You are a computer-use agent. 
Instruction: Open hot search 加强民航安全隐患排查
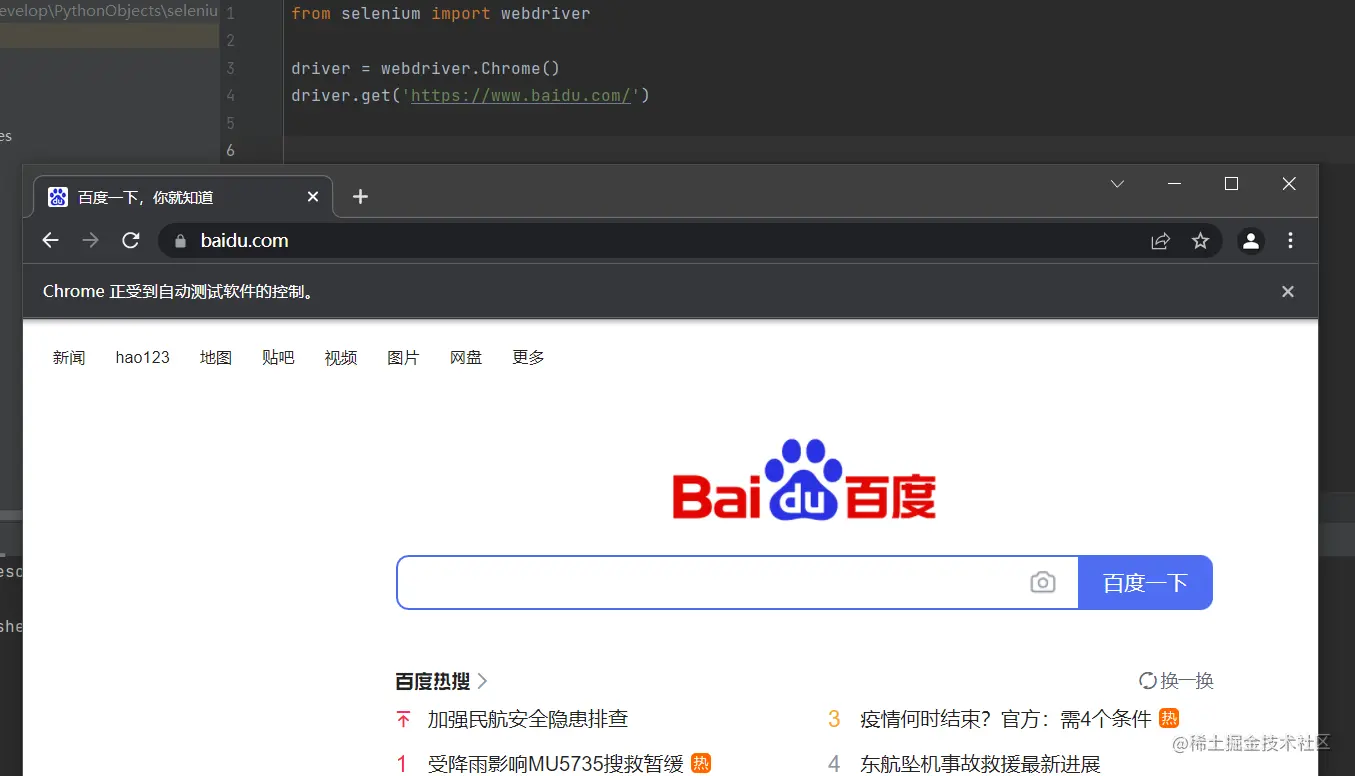pyautogui.click(x=528, y=719)
